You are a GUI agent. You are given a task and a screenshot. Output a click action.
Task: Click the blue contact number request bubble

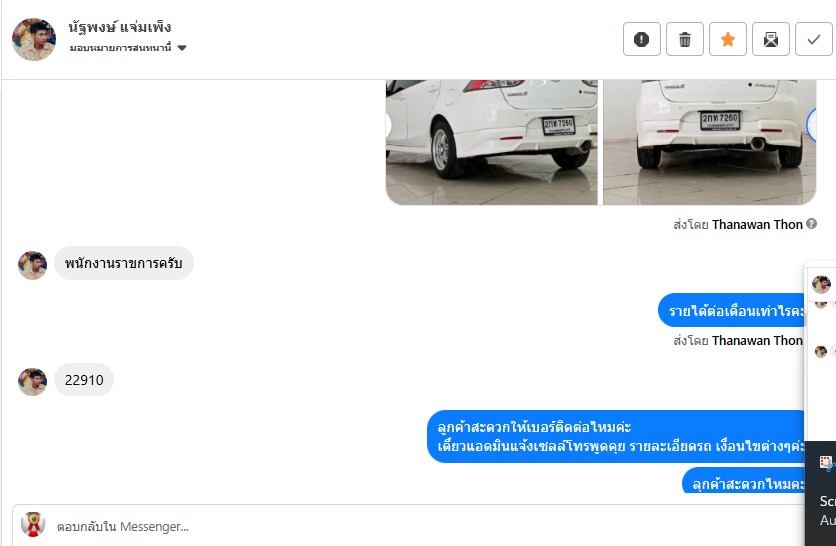(x=616, y=436)
